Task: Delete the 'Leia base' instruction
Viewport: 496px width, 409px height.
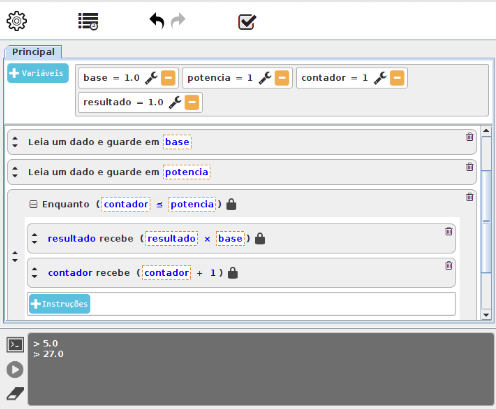Action: tap(470, 137)
